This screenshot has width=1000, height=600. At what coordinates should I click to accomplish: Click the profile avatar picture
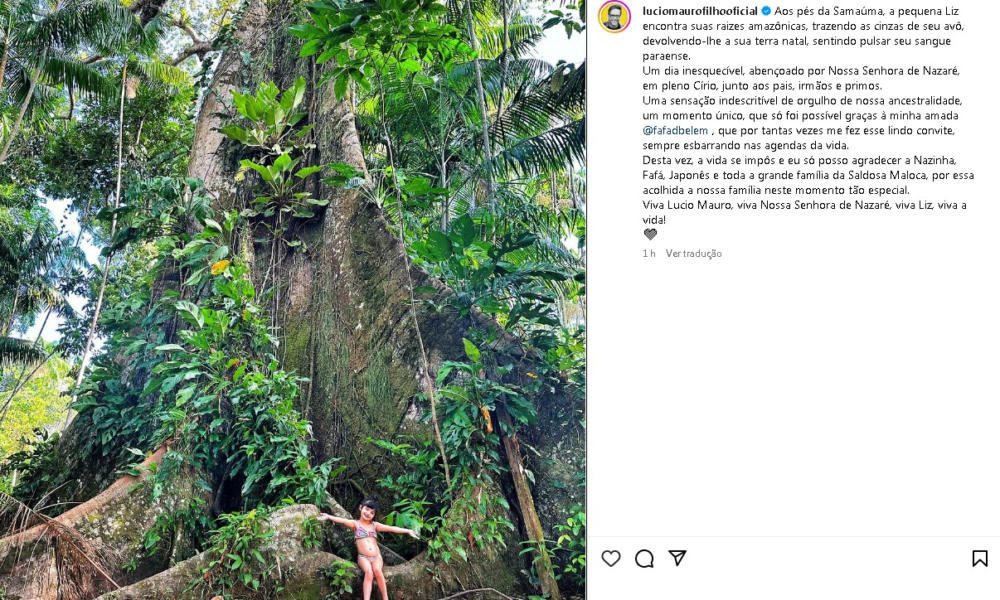tap(614, 17)
